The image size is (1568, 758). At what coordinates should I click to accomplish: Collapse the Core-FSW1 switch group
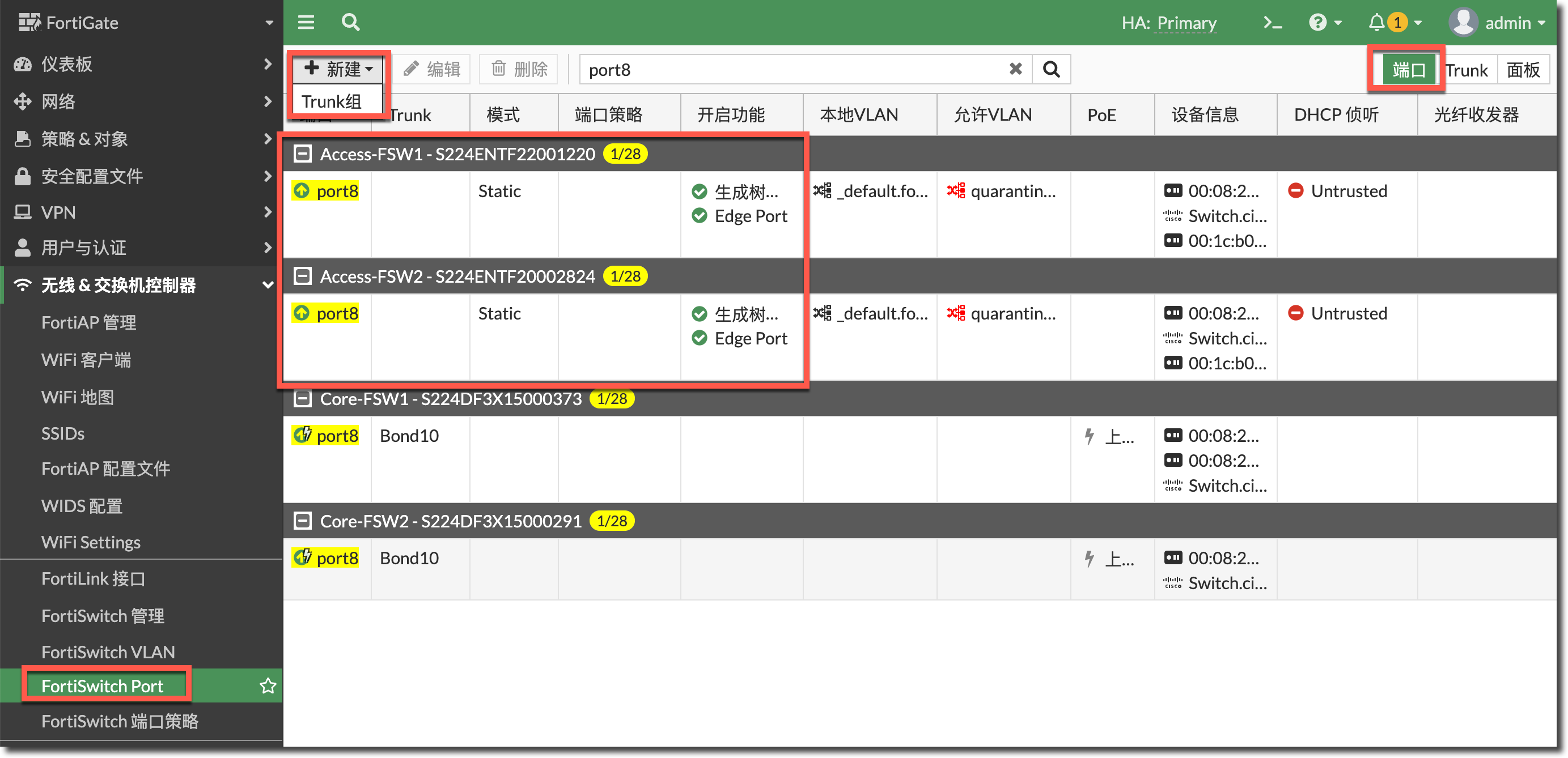[303, 398]
